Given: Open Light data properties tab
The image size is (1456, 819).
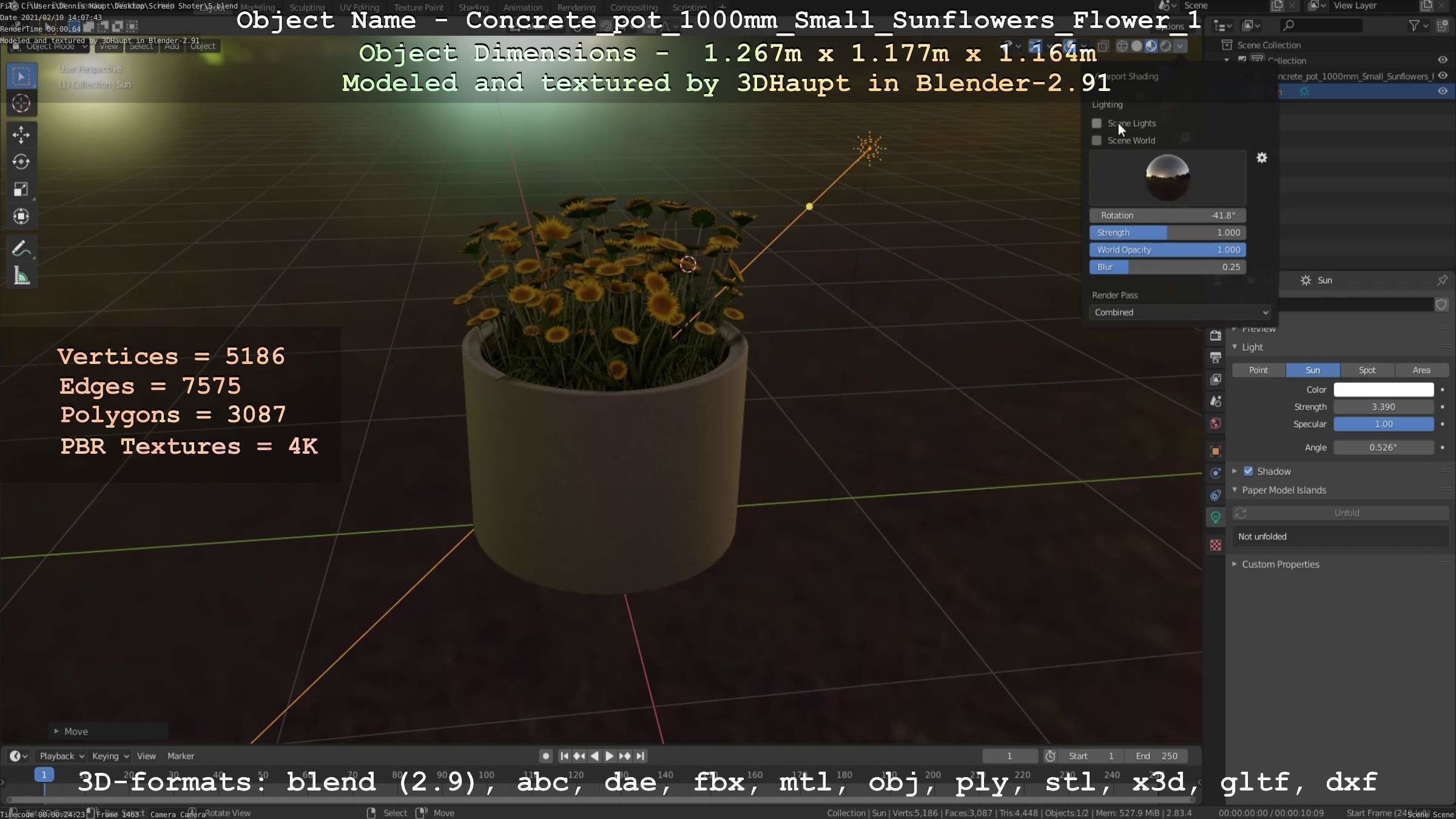Looking at the screenshot, I should coord(1215,517).
